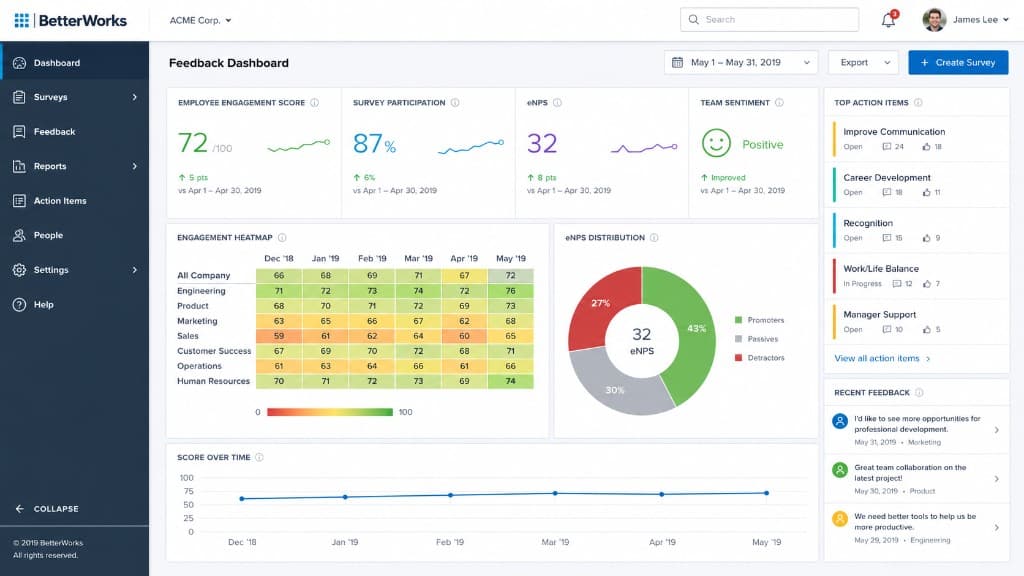The height and width of the screenshot is (576, 1024).
Task: Click the green avatar on team collaboration feedback
Action: (840, 470)
